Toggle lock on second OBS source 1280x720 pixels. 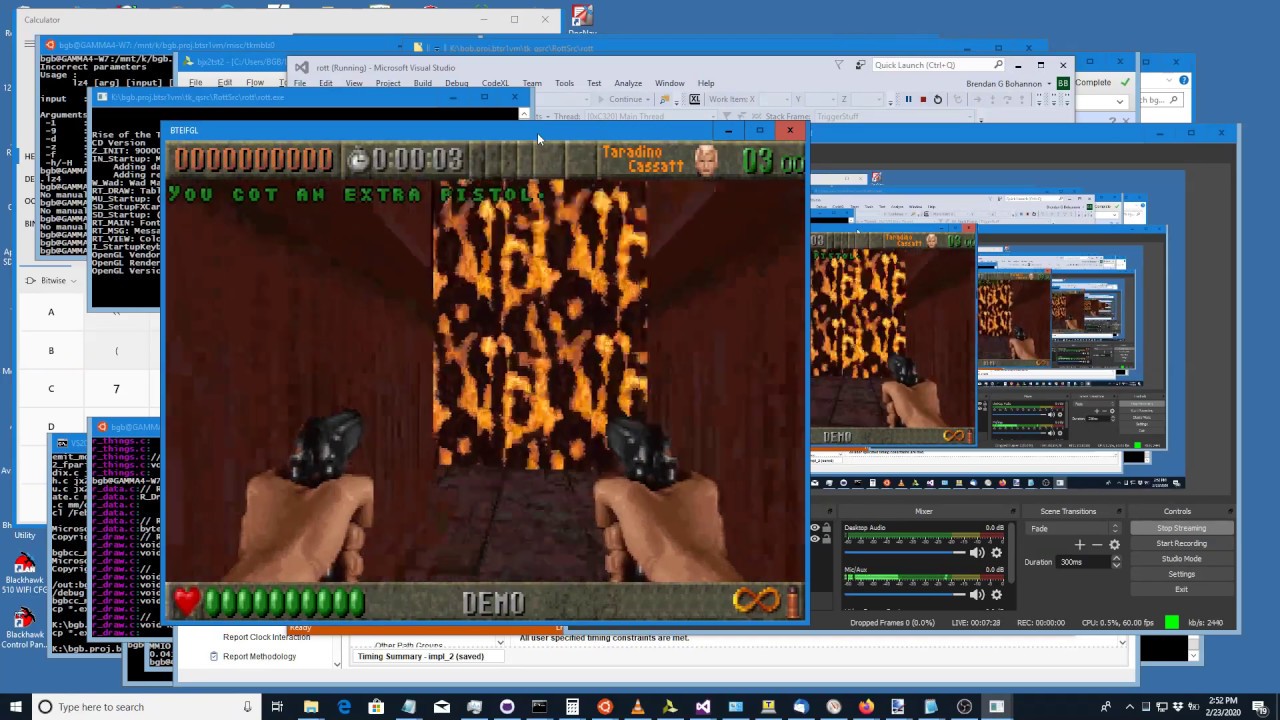826,539
